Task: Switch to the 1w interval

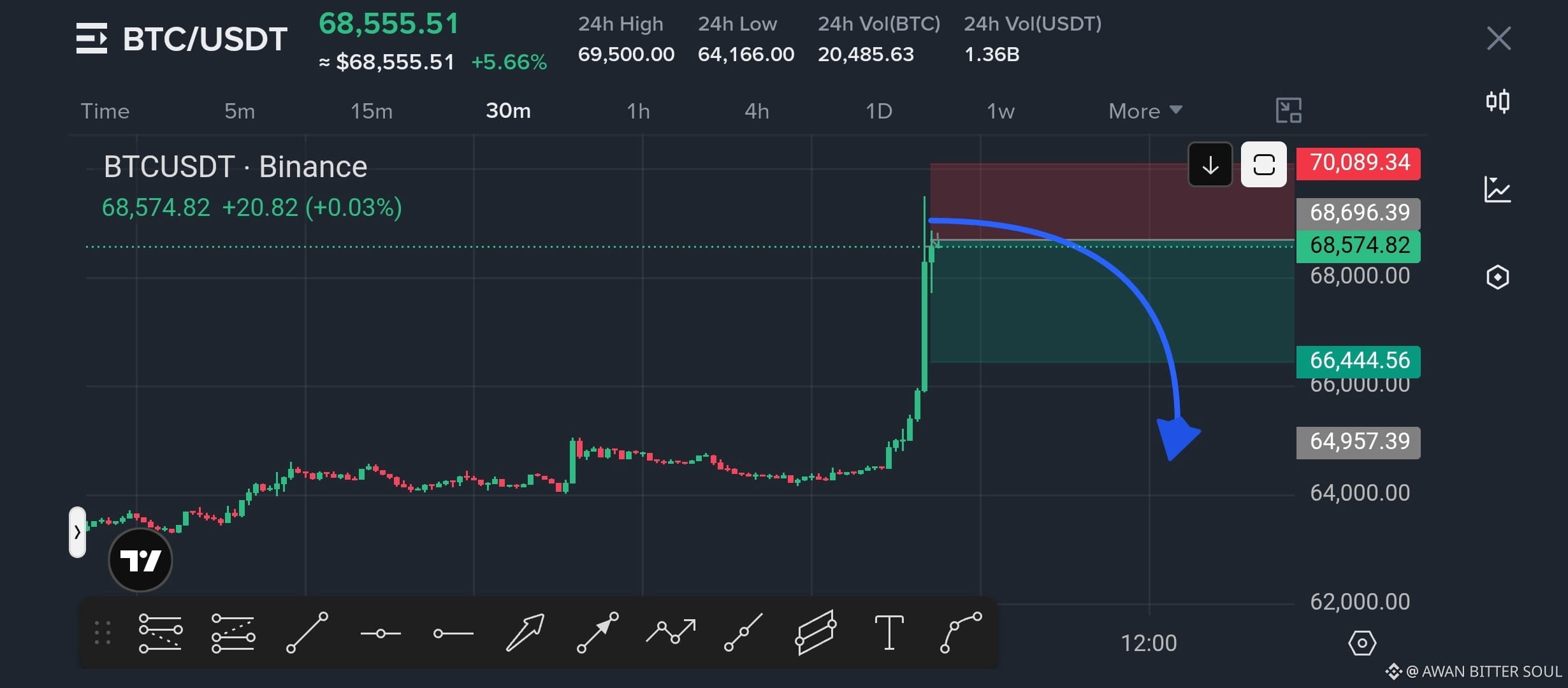Action: pos(1000,111)
